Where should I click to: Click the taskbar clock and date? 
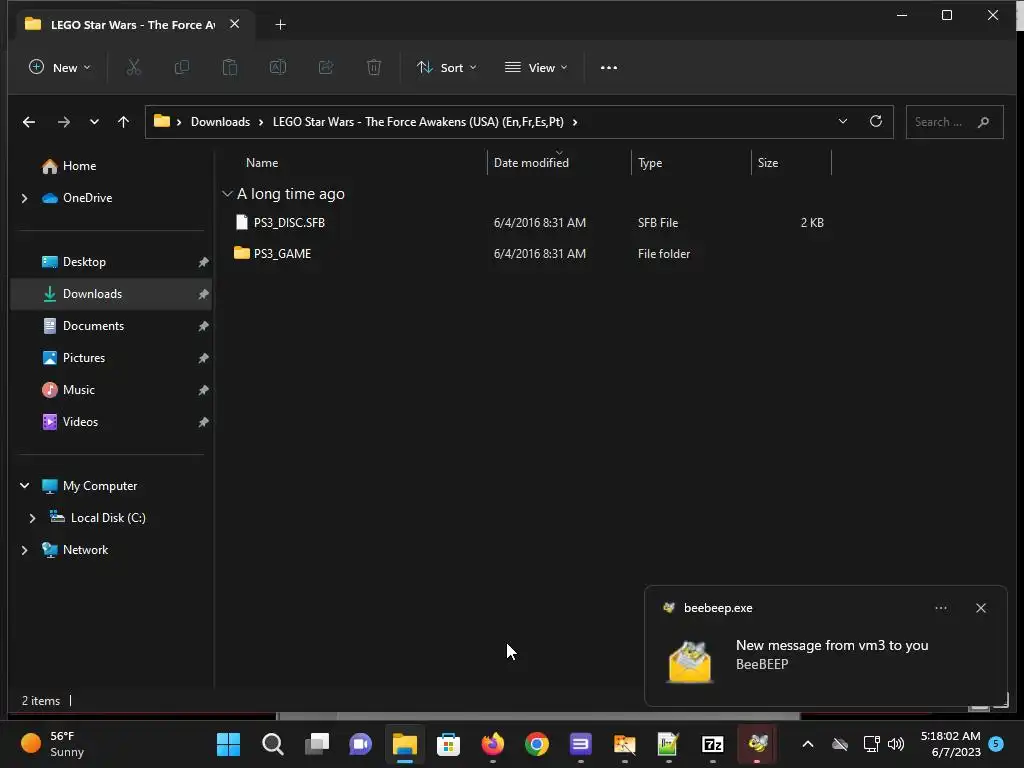tap(950, 744)
